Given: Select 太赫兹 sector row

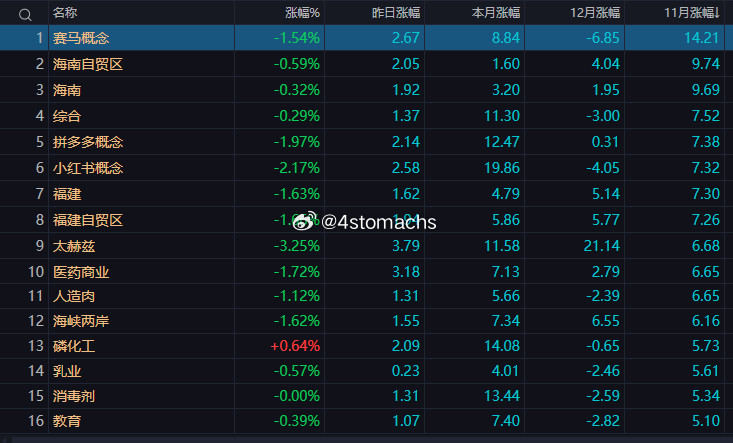Looking at the screenshot, I should click(73, 246).
